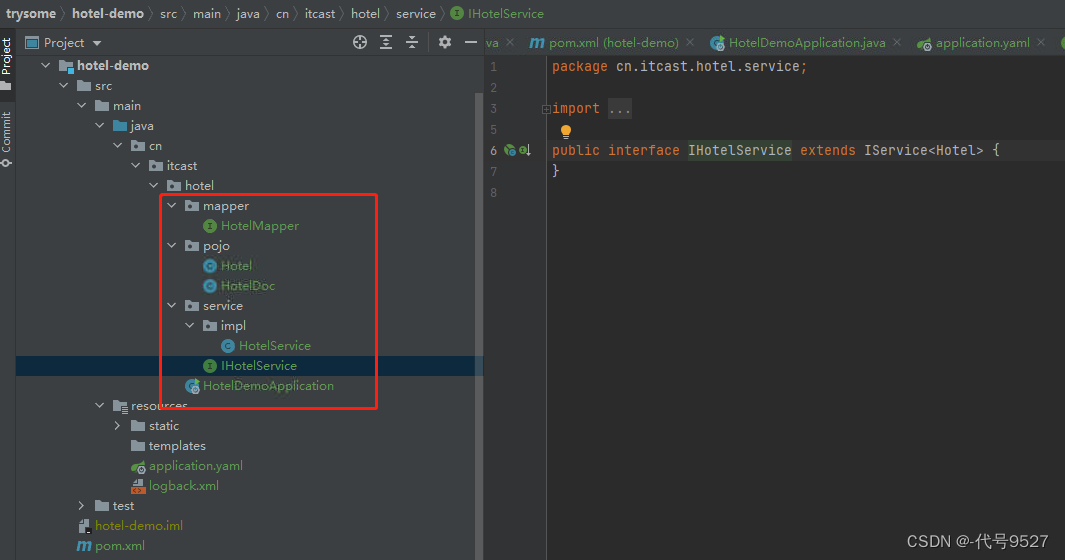Open the Commit tool window sidebar tab
1065x560 pixels.
7,139
